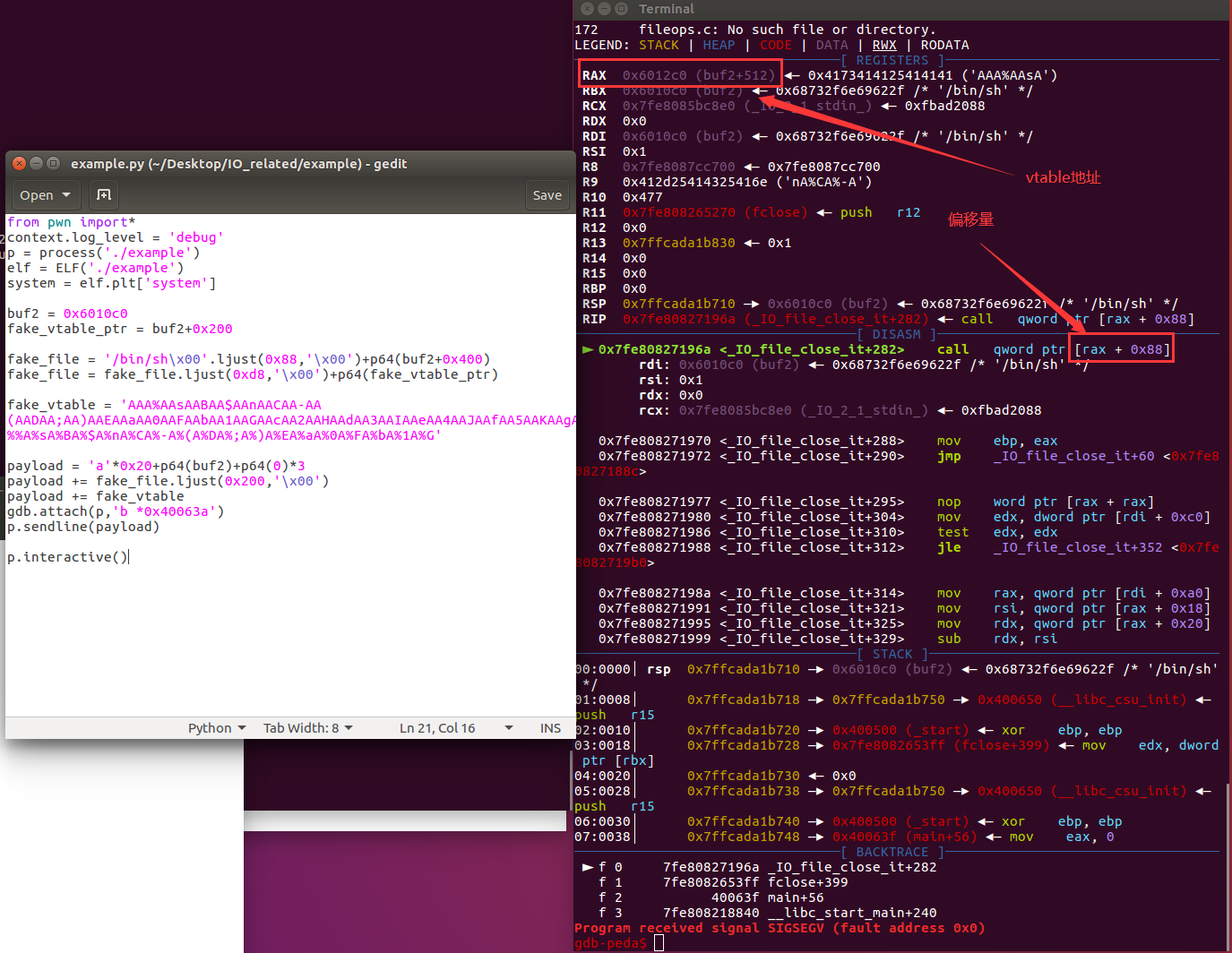The width and height of the screenshot is (1232, 953).
Task: Click the HEAP label in the LEGEND line
Action: click(719, 45)
